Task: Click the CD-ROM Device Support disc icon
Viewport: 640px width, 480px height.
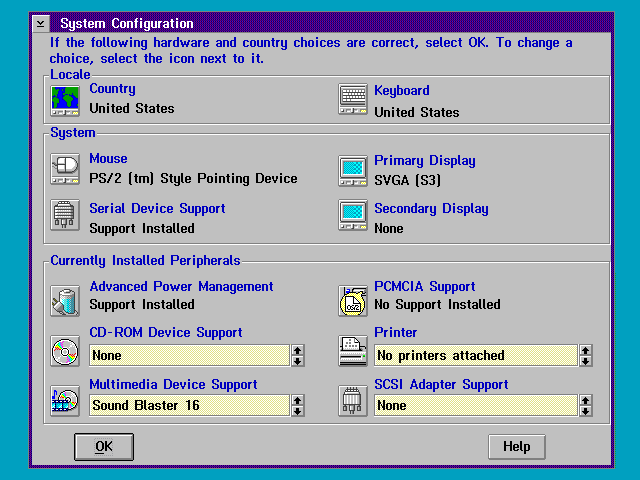Action: 65,351
